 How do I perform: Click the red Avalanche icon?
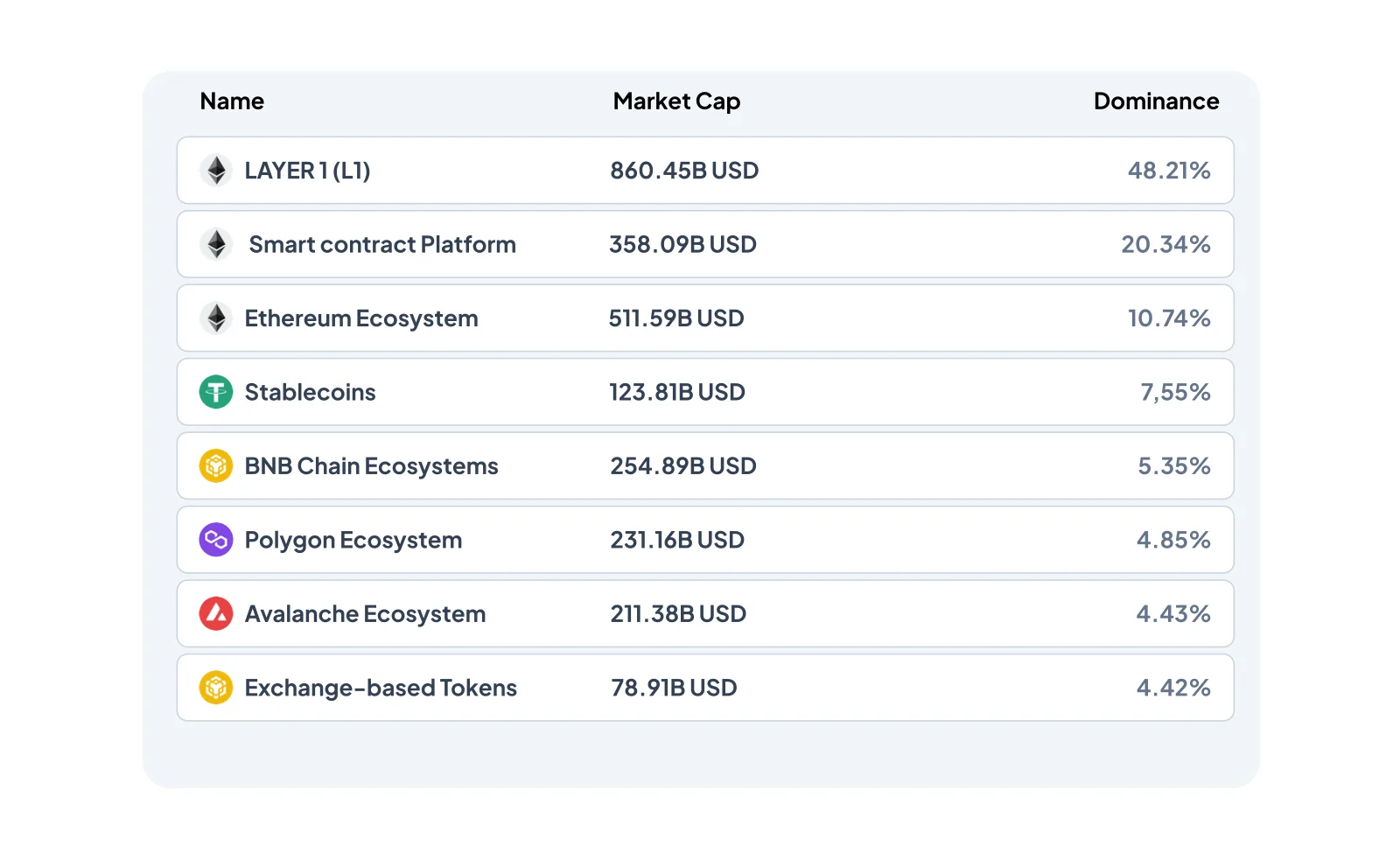pos(216,614)
